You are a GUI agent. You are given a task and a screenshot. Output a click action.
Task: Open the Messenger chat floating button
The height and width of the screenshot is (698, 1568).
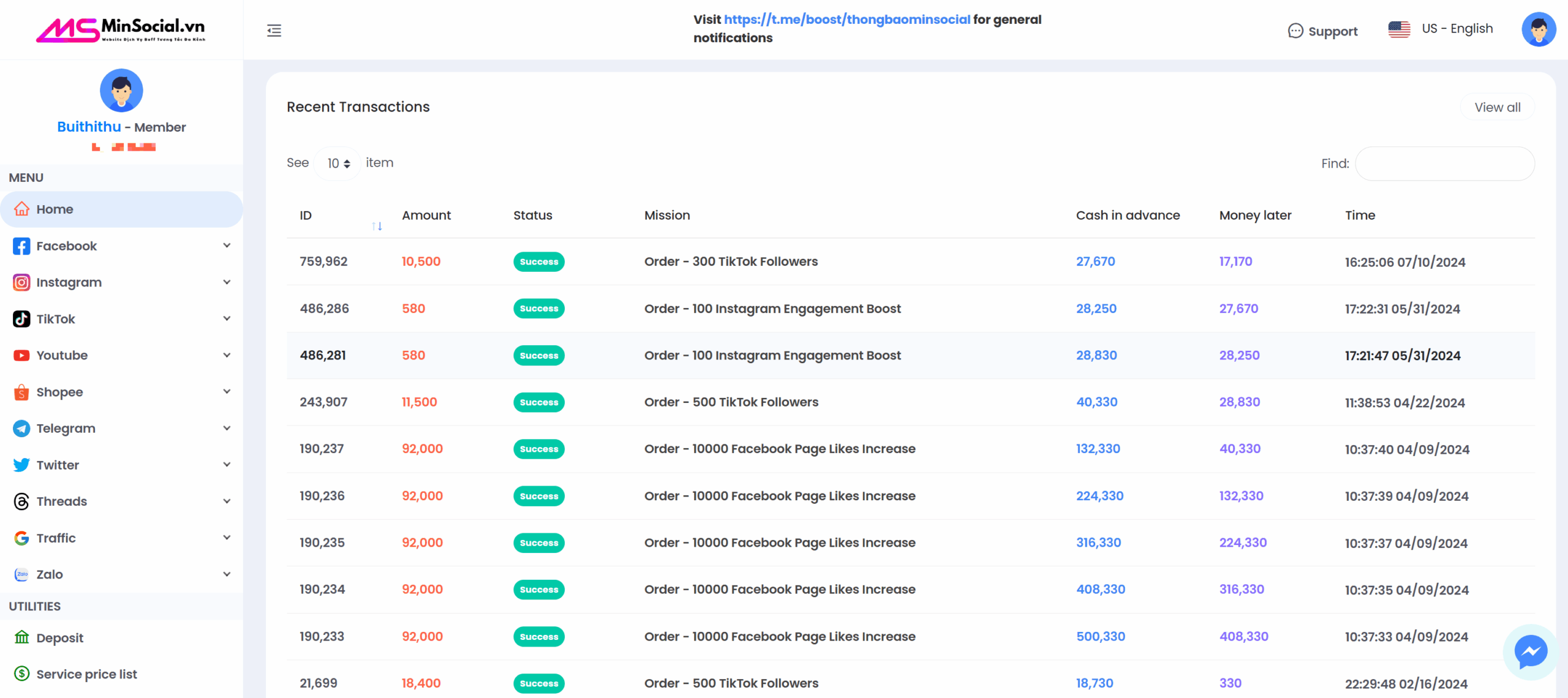[1531, 651]
